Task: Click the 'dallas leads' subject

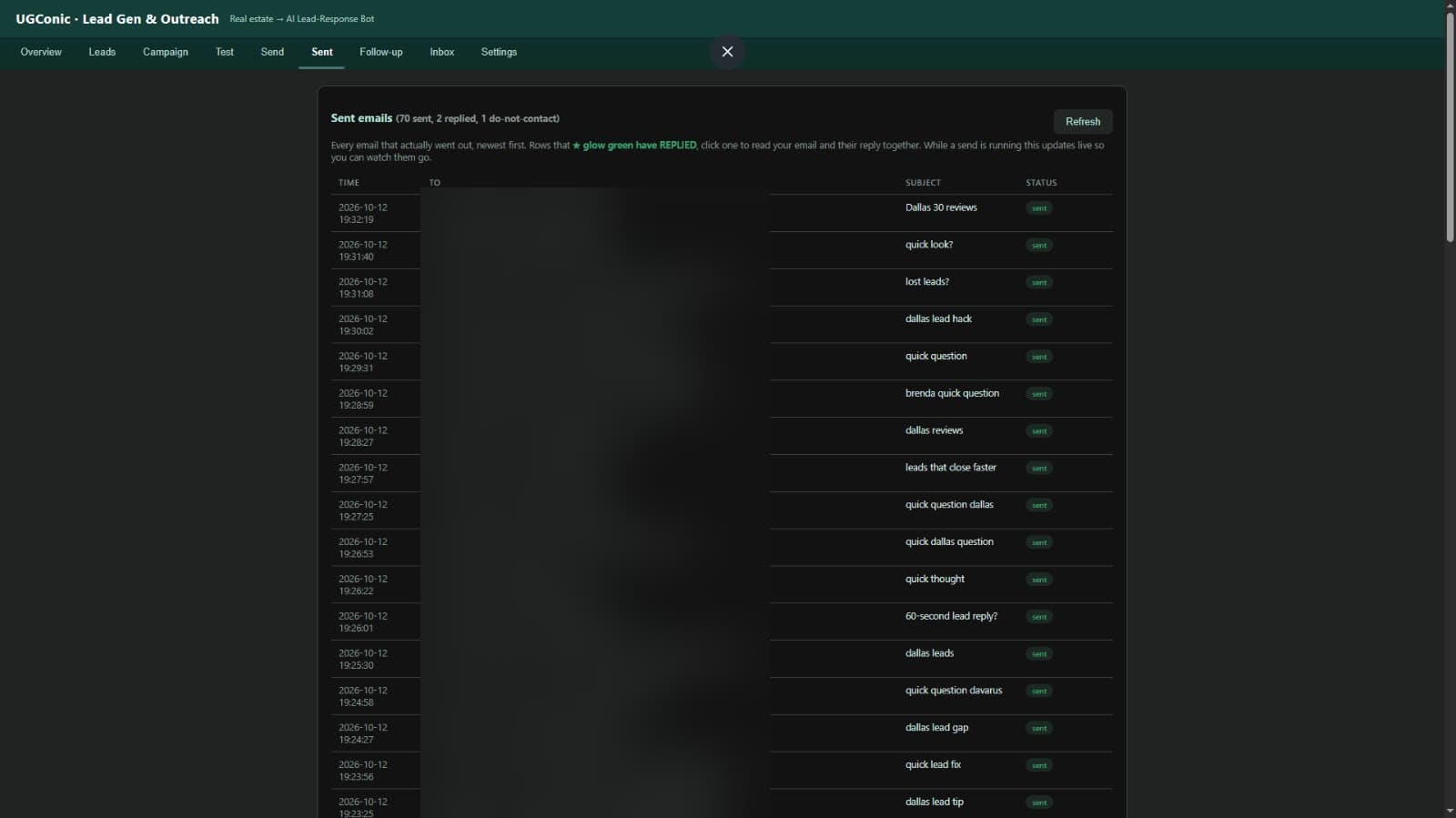Action: pos(929,653)
